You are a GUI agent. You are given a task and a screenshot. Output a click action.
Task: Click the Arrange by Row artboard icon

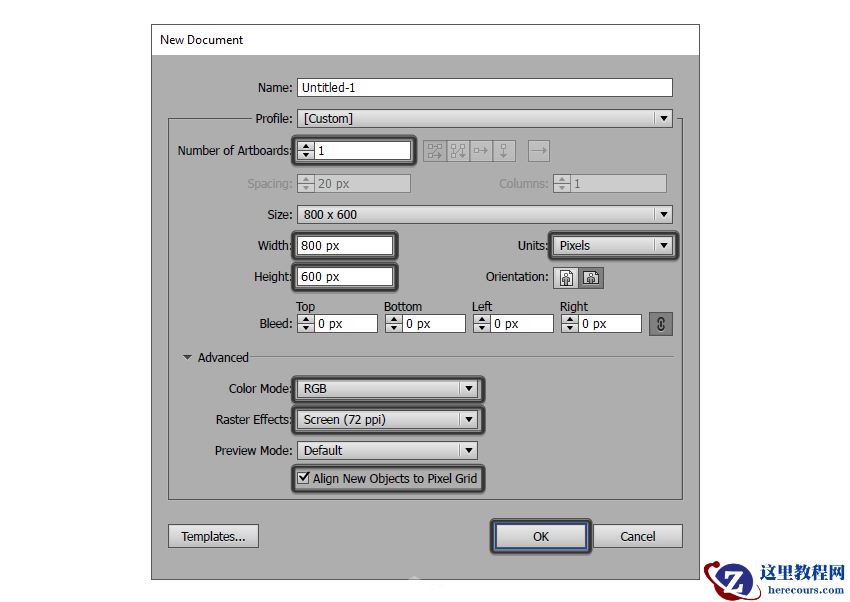tap(481, 151)
